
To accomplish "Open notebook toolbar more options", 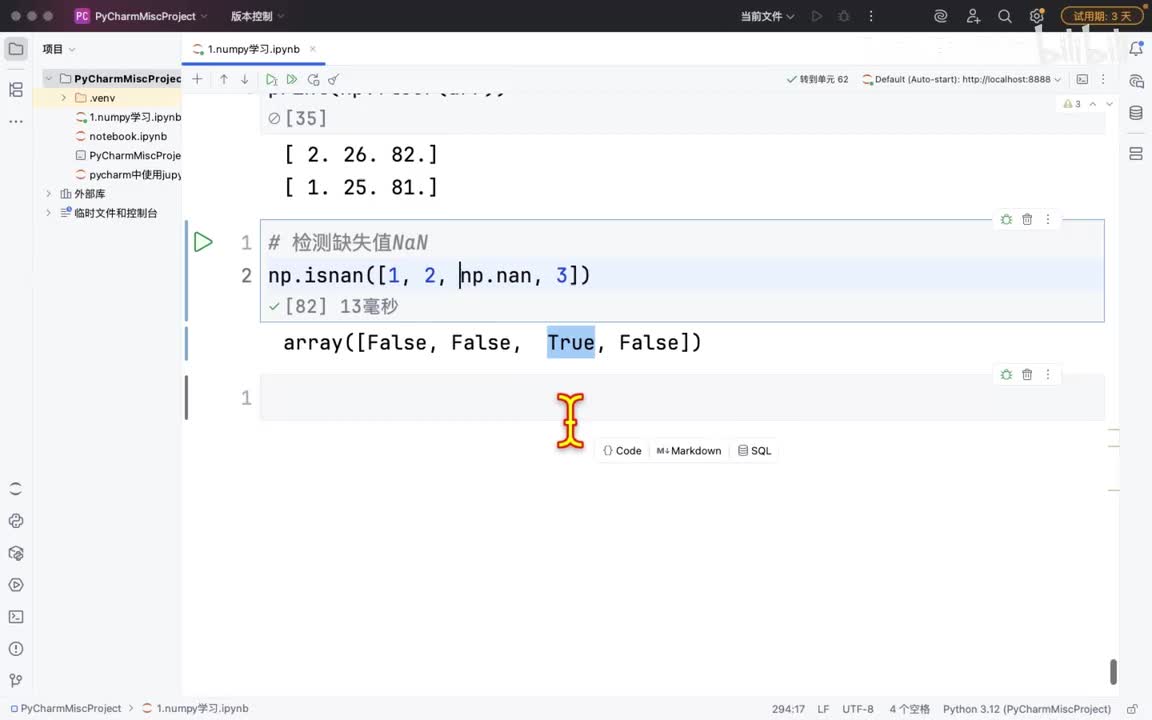I will (x=1103, y=79).
